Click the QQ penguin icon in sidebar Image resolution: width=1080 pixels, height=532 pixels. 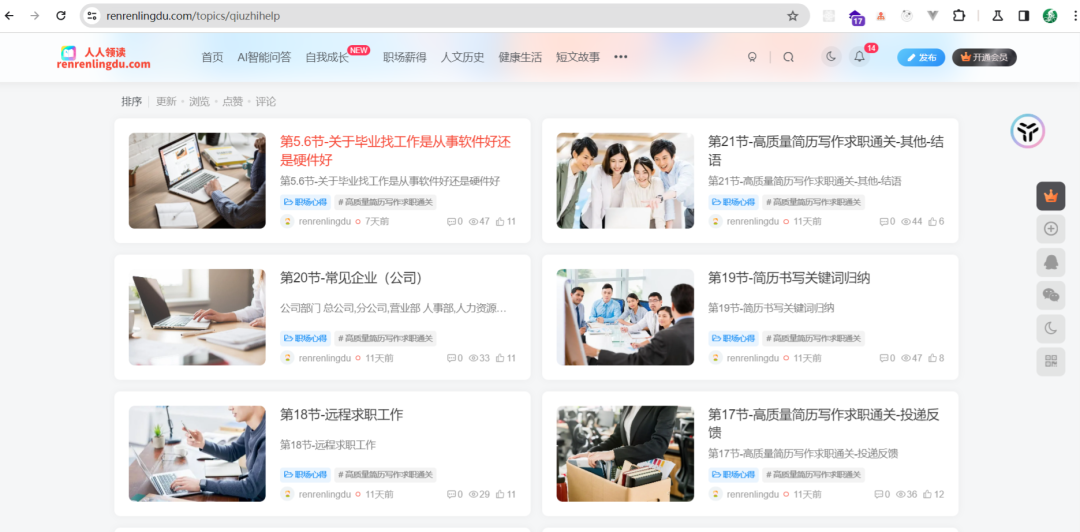pos(1050,262)
